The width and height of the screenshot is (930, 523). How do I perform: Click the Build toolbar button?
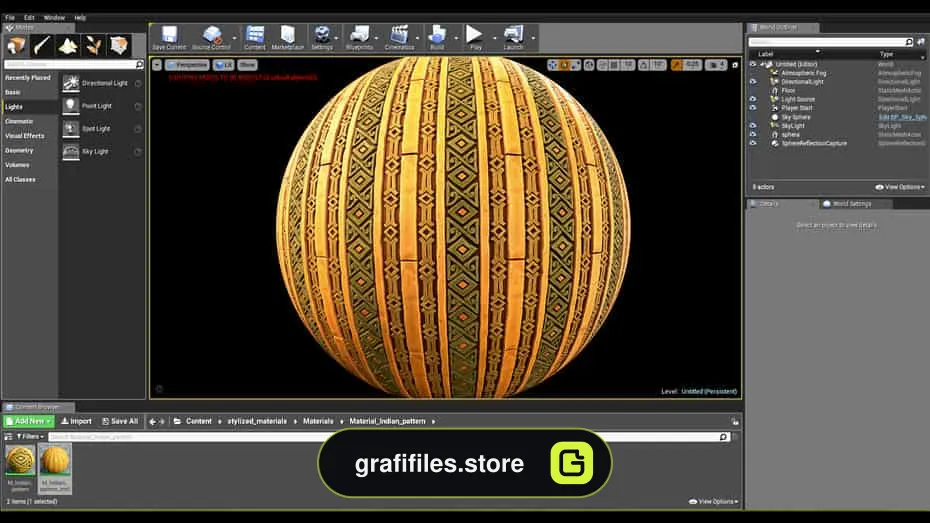point(437,37)
